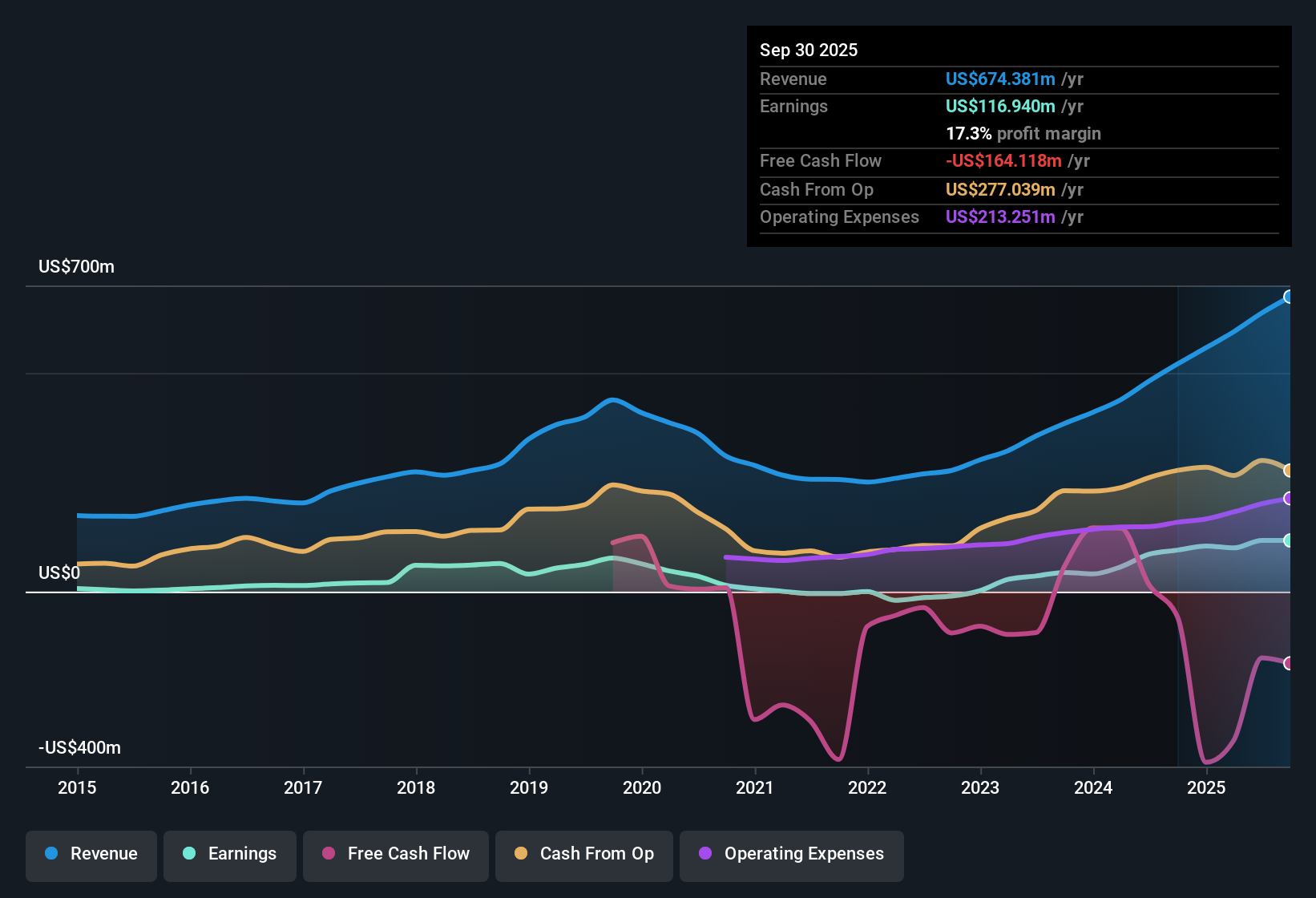The width and height of the screenshot is (1316, 898).
Task: Select the Cash From Op endpoint marker
Action: click(1289, 469)
